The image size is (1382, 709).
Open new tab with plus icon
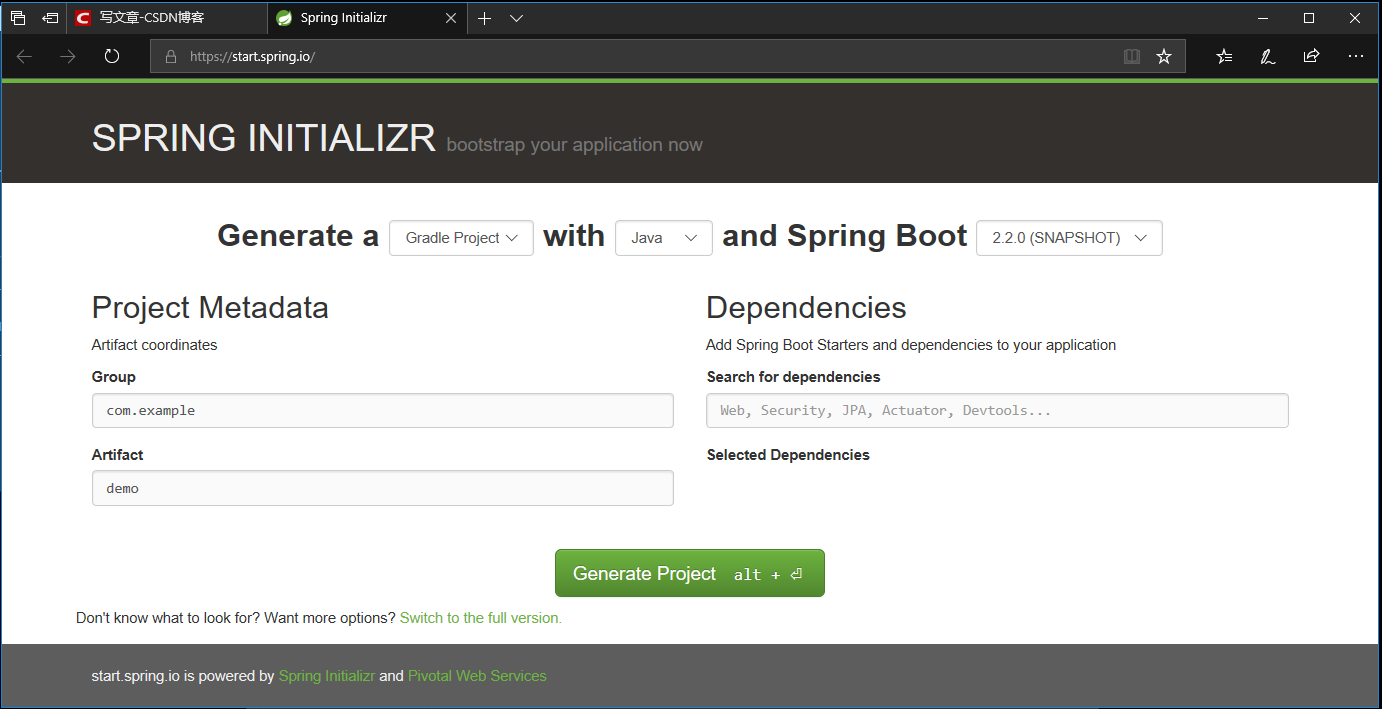[x=484, y=18]
